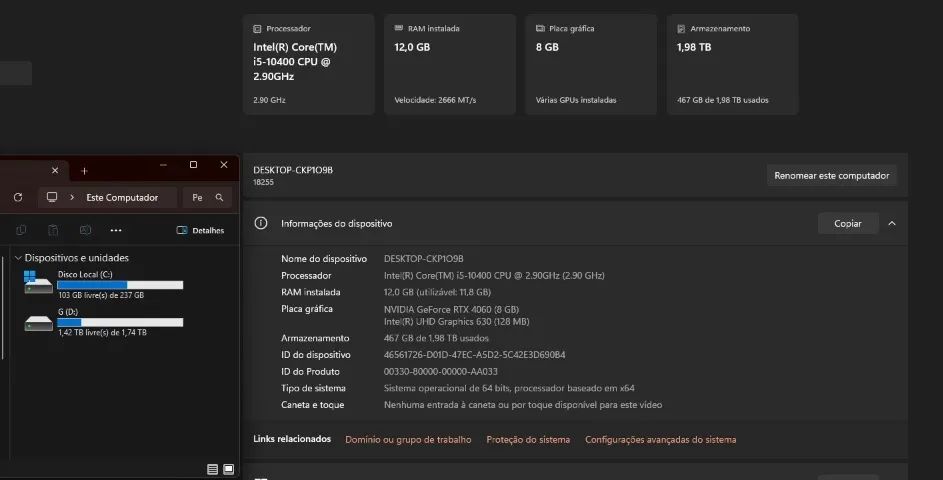
Task: Click the processor value in device info list
Action: point(494,275)
